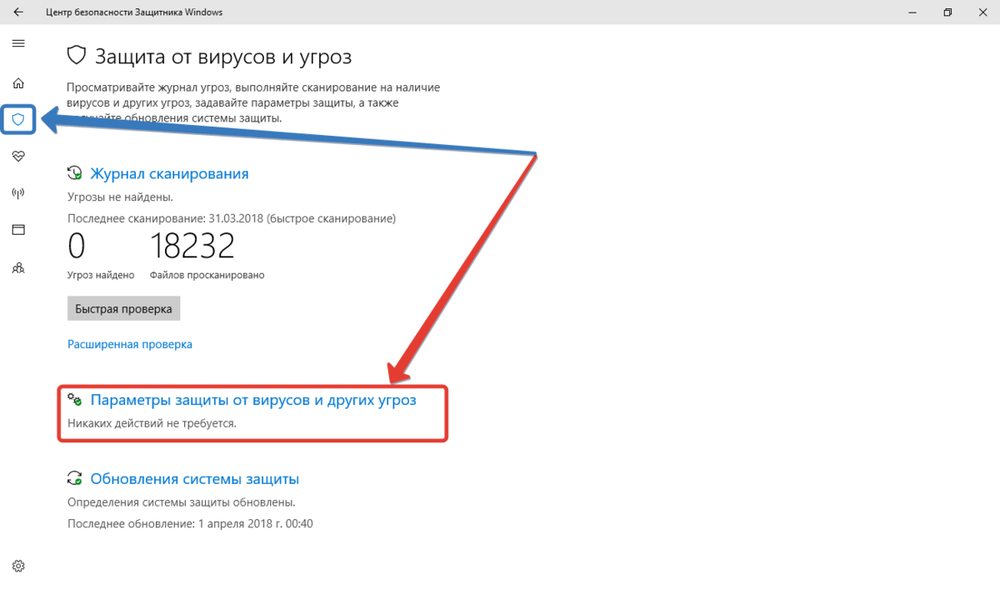Screen dimensions: 1000x589
Task: Open family options sidebar icon
Action: pyautogui.click(x=18, y=268)
